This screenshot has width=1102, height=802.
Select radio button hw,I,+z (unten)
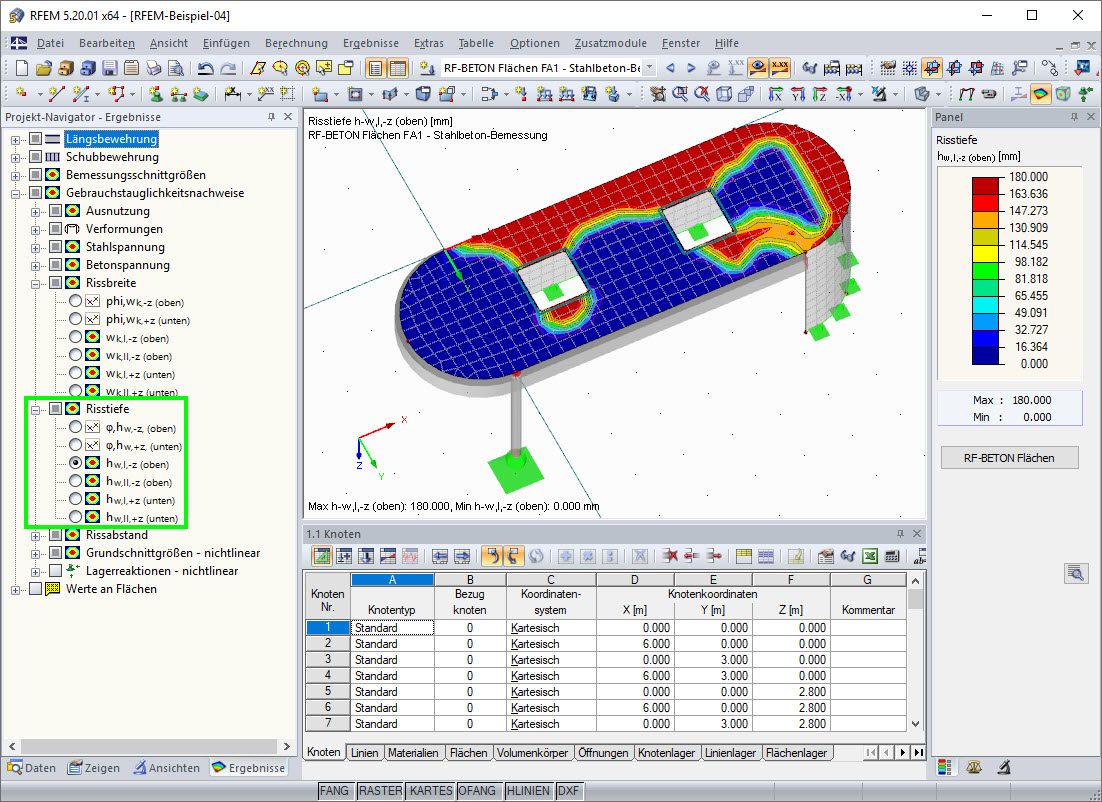[x=75, y=499]
